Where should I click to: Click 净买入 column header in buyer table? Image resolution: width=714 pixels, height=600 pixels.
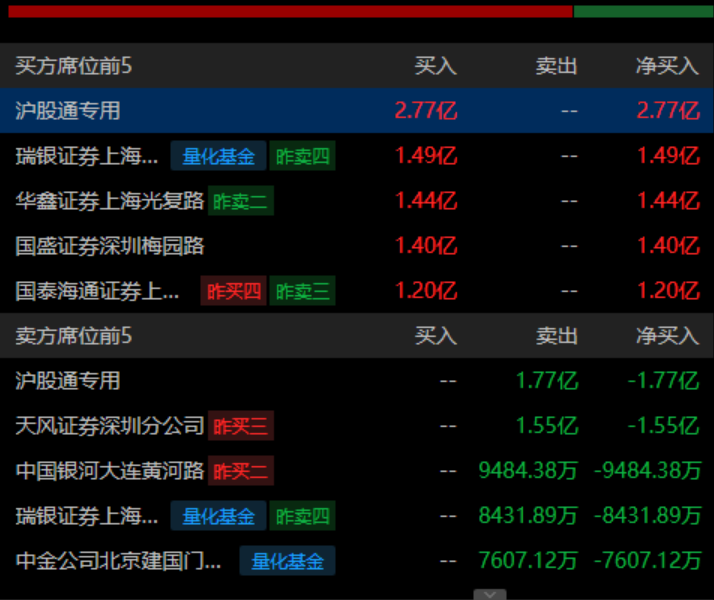tap(668, 66)
